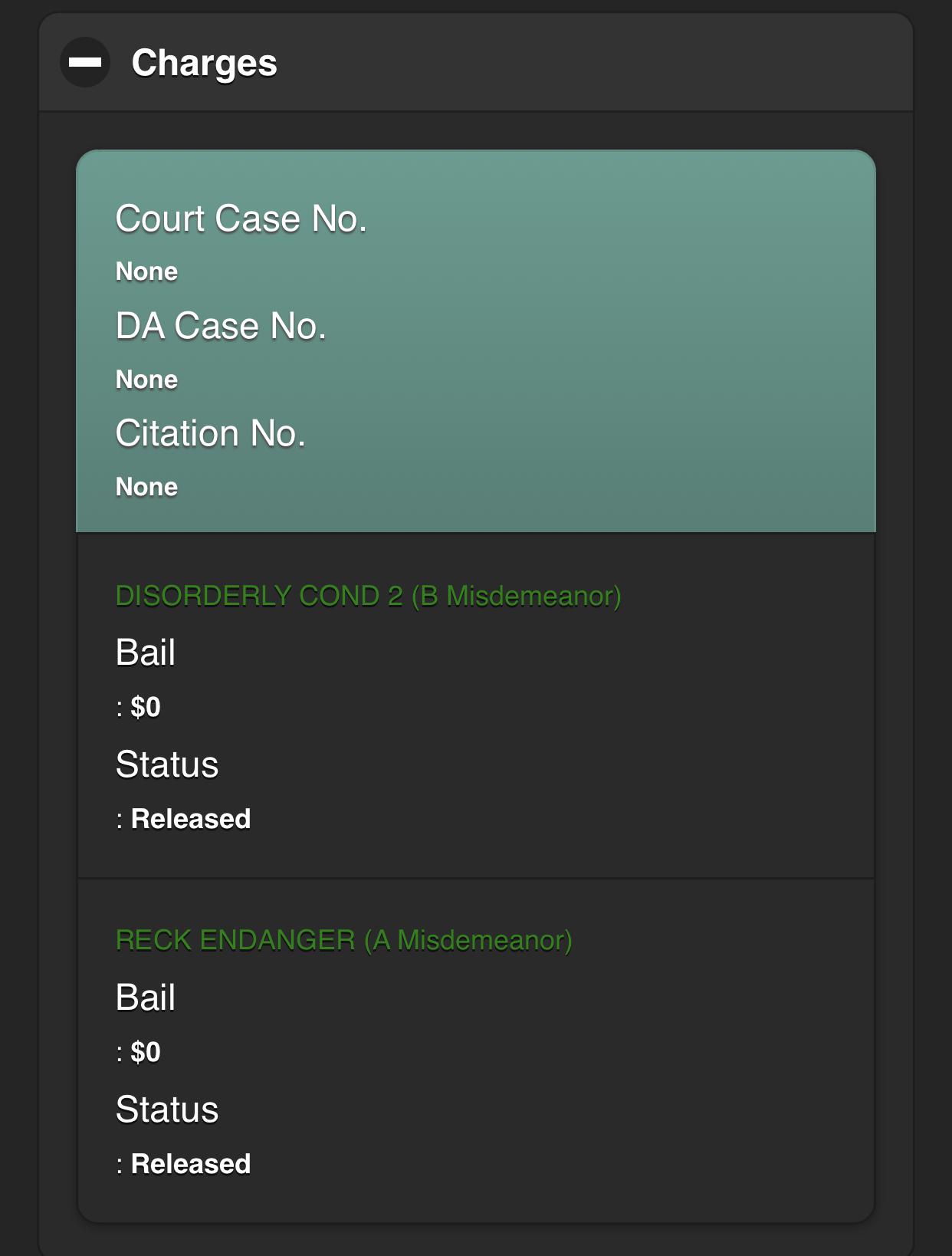The height and width of the screenshot is (1256, 952).
Task: Click Bail label under DISORDERLY COND 2
Action: click(146, 653)
